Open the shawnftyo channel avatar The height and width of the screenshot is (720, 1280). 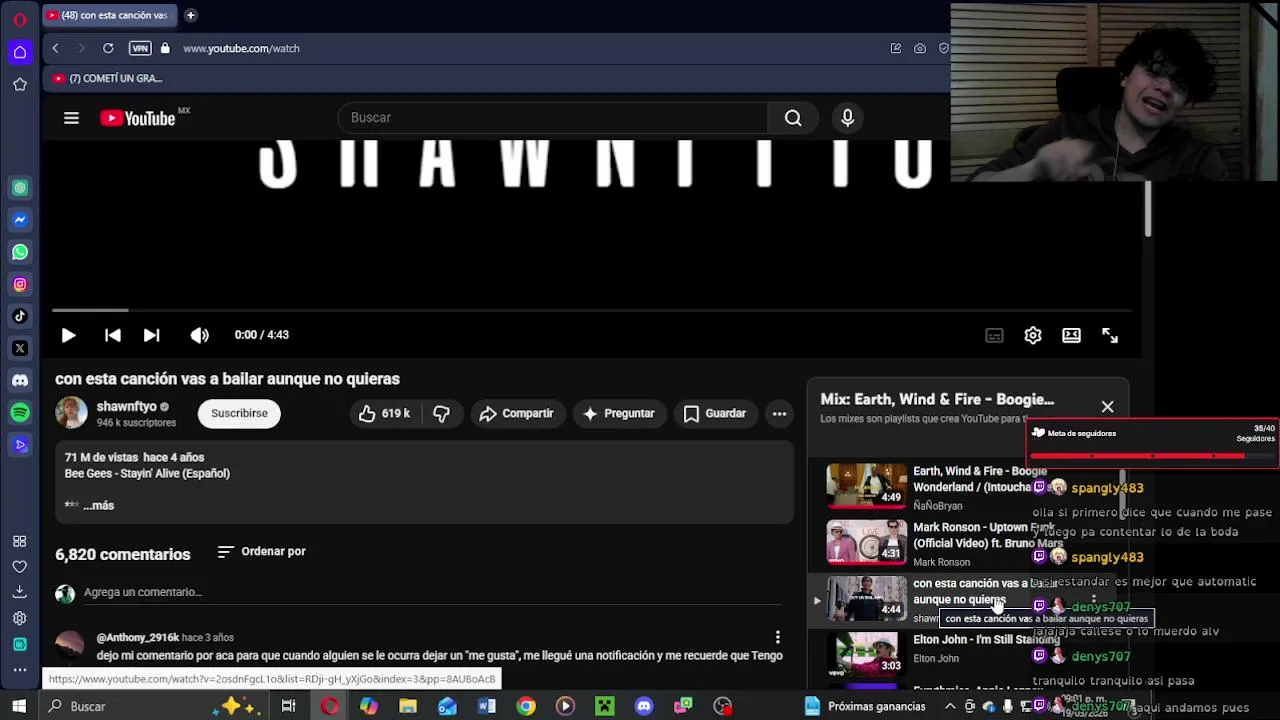(71, 413)
